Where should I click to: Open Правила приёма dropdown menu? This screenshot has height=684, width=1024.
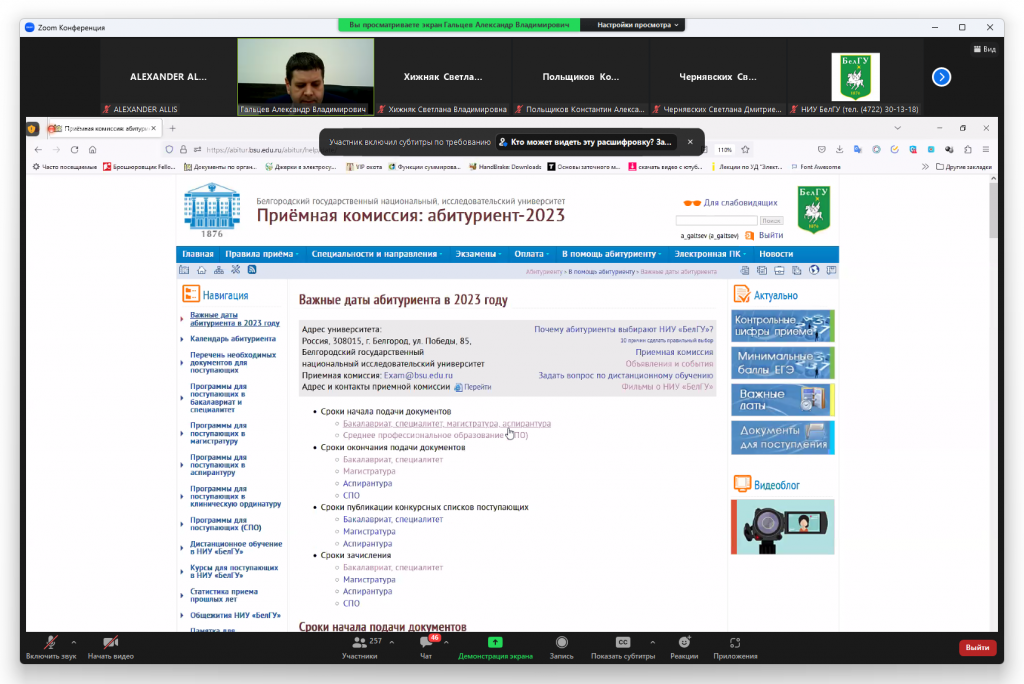(261, 254)
